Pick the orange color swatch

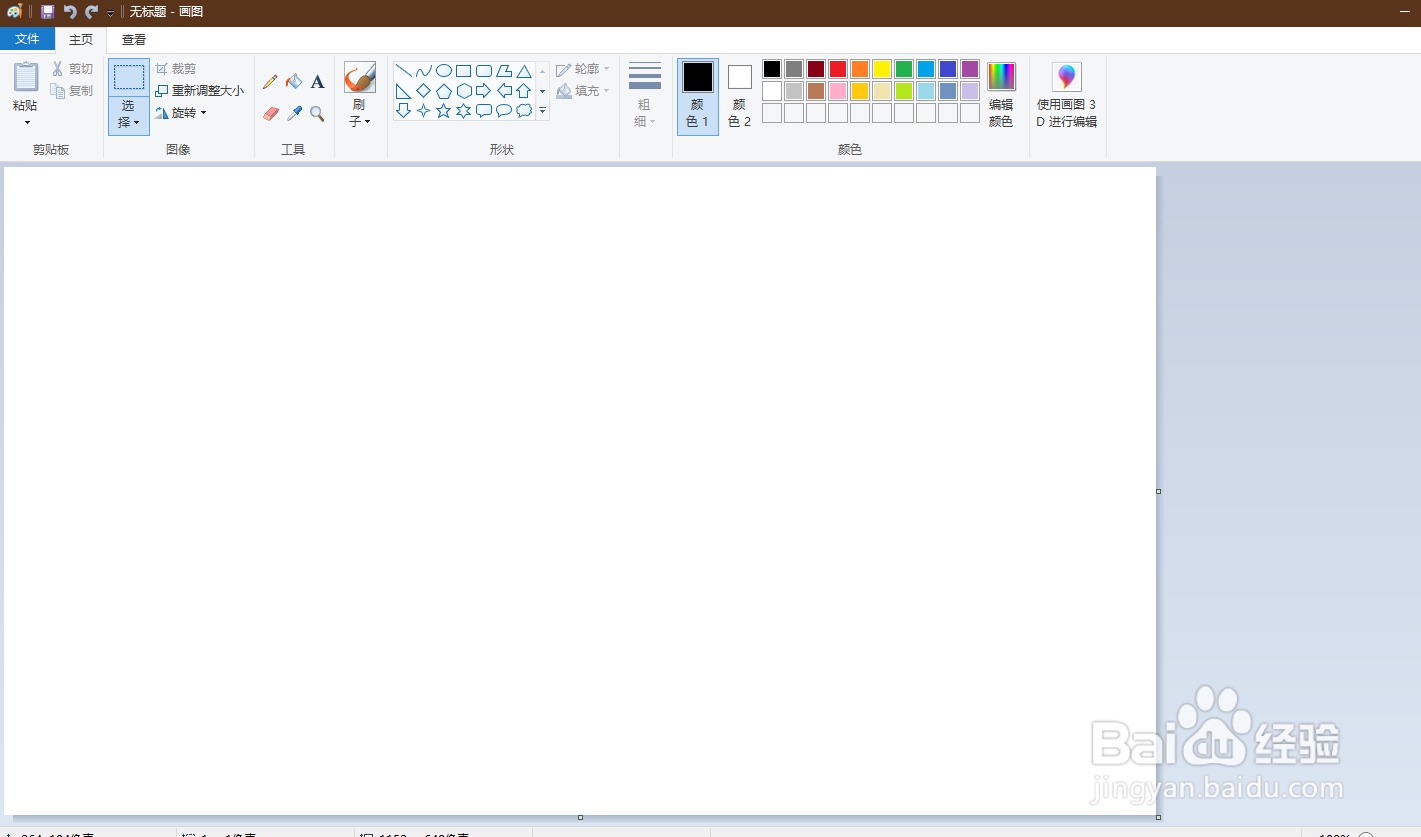(x=860, y=69)
